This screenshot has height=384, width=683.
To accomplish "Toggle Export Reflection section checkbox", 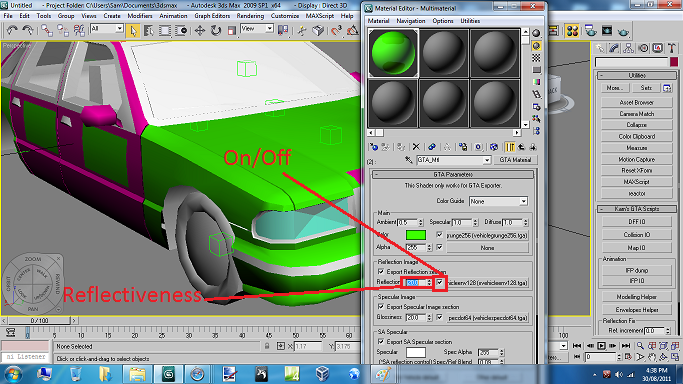I will point(381,271).
